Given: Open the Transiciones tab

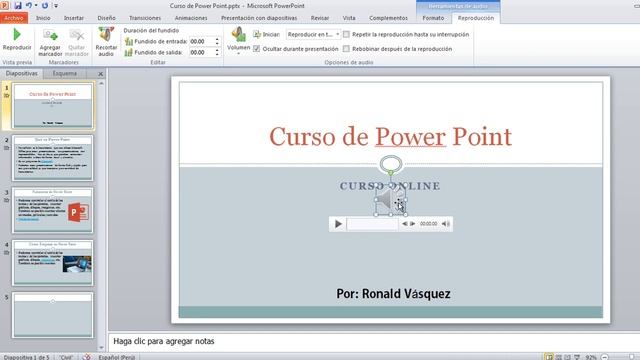Looking at the screenshot, I should pos(145,18).
